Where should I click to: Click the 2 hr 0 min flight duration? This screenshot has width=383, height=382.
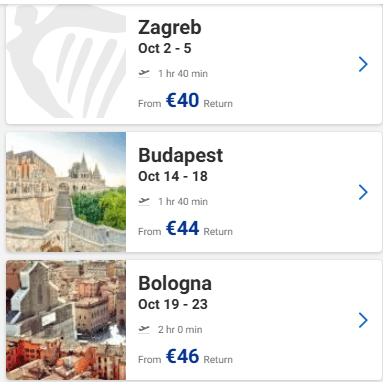click(x=180, y=330)
